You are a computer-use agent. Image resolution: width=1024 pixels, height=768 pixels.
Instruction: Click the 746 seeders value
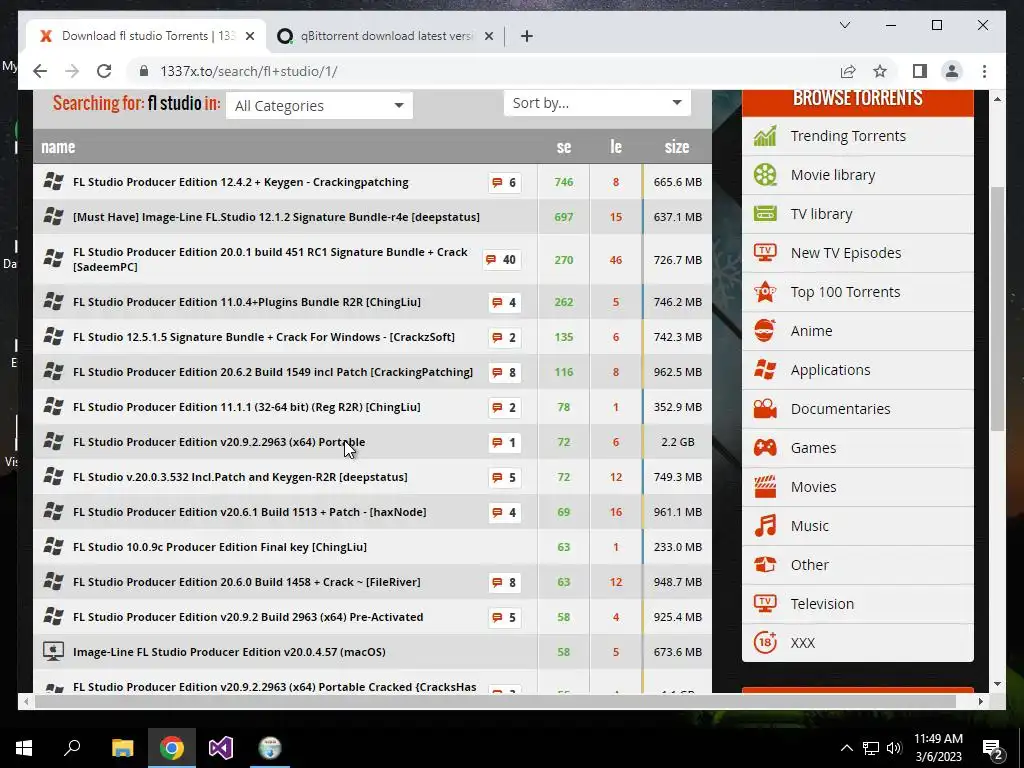click(564, 182)
